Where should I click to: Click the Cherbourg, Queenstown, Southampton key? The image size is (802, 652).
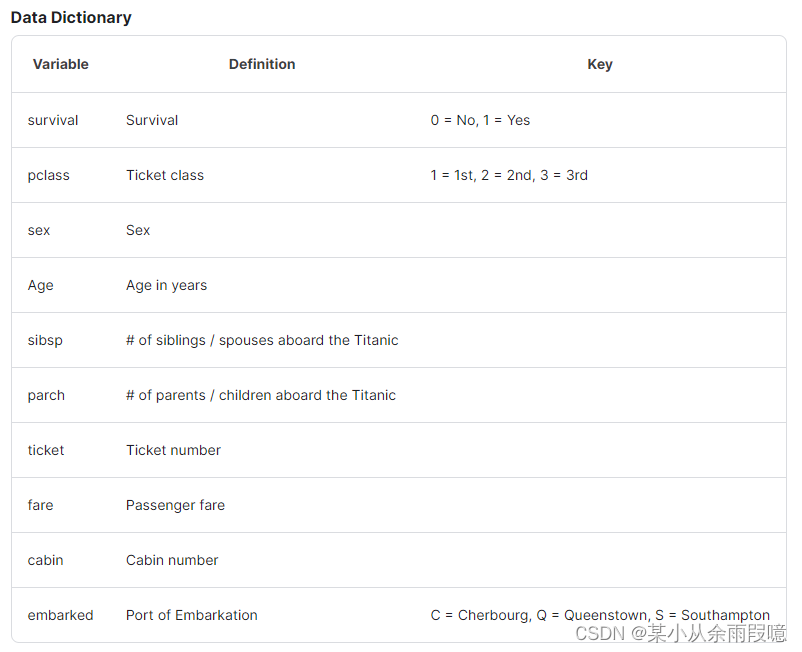[600, 615]
